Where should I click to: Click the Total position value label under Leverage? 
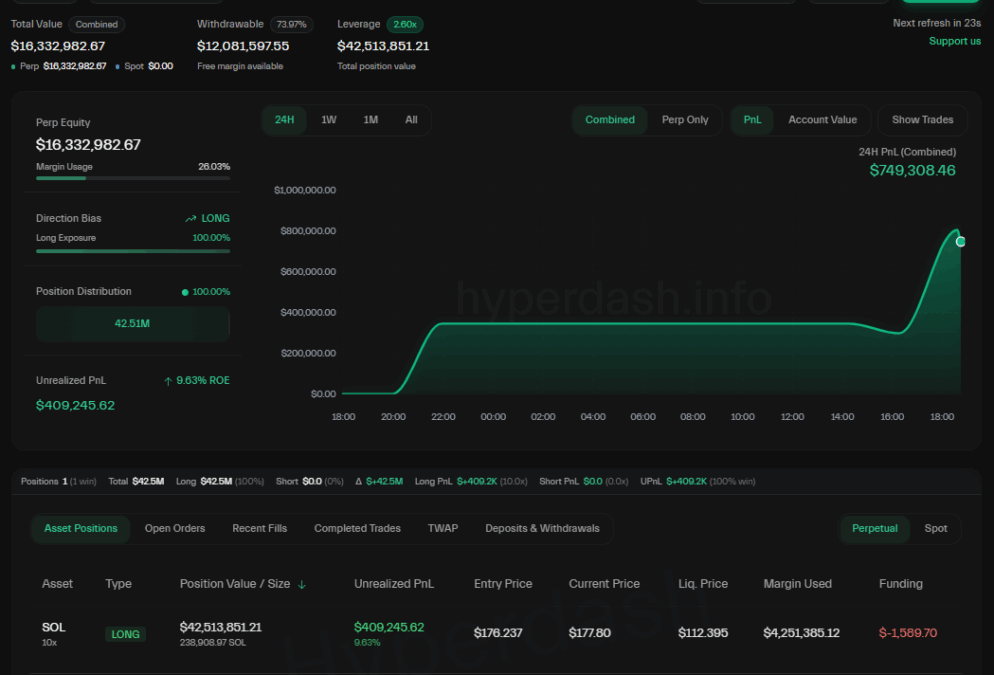coord(377,67)
